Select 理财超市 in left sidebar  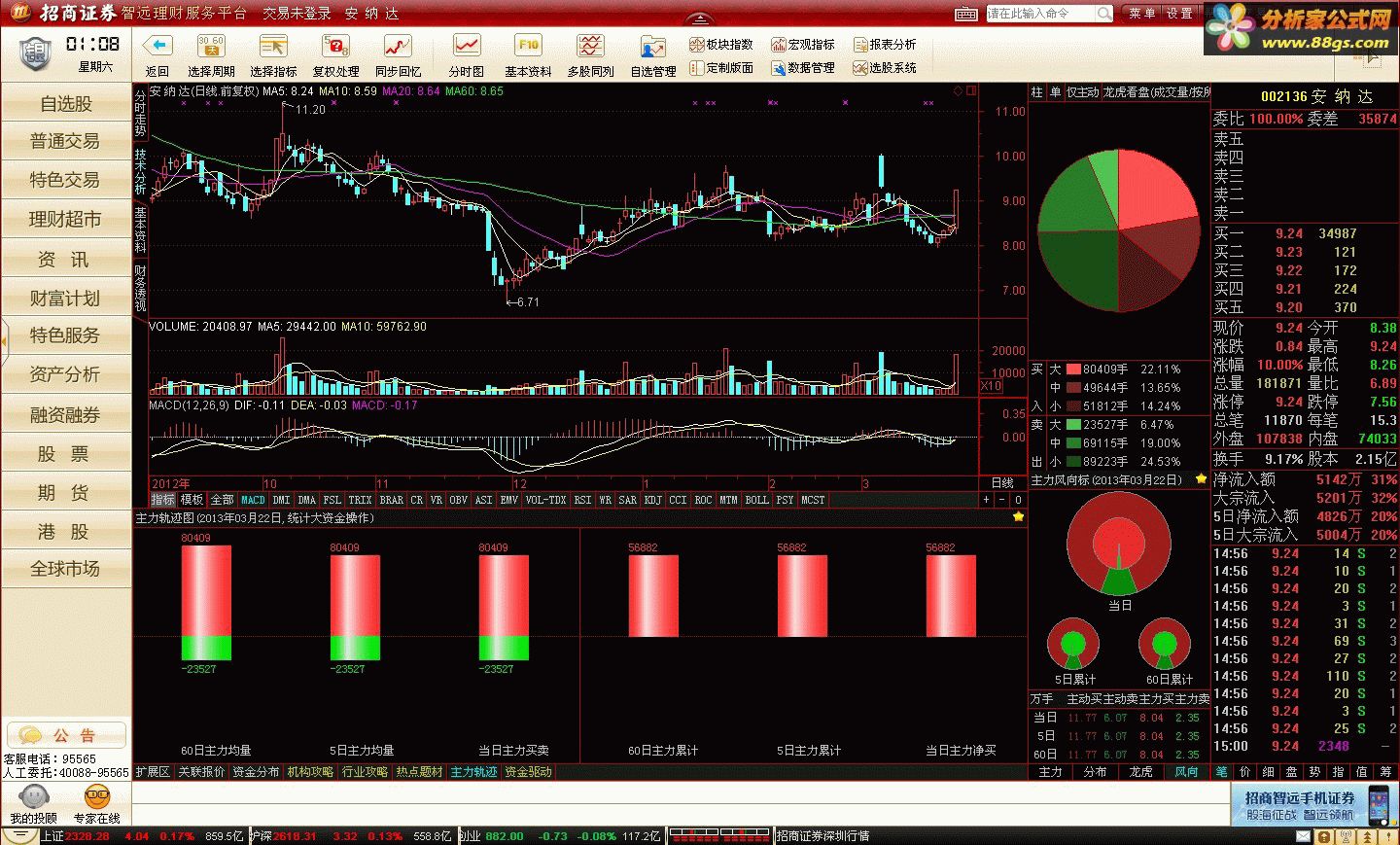[65, 219]
